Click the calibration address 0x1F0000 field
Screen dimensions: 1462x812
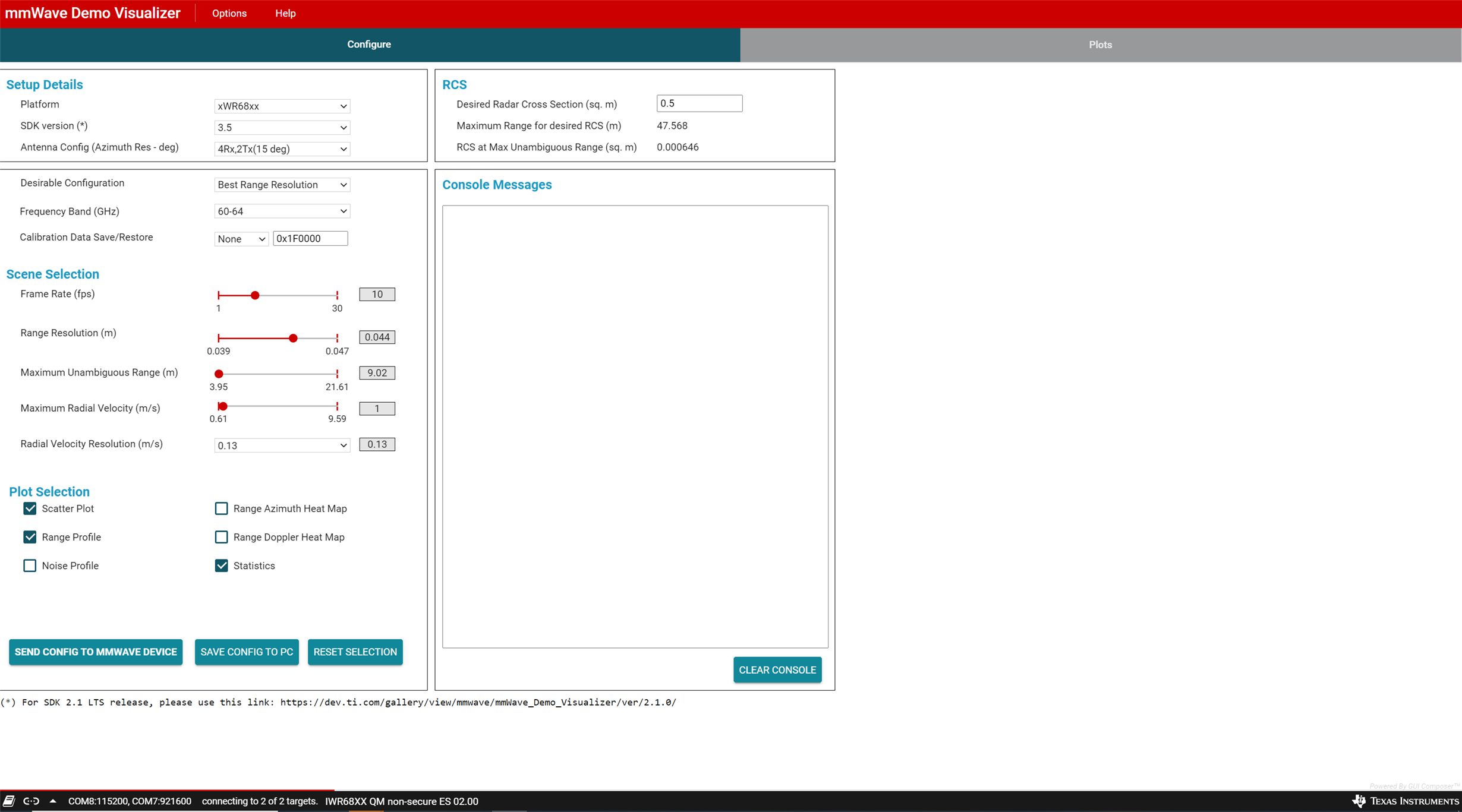(310, 239)
